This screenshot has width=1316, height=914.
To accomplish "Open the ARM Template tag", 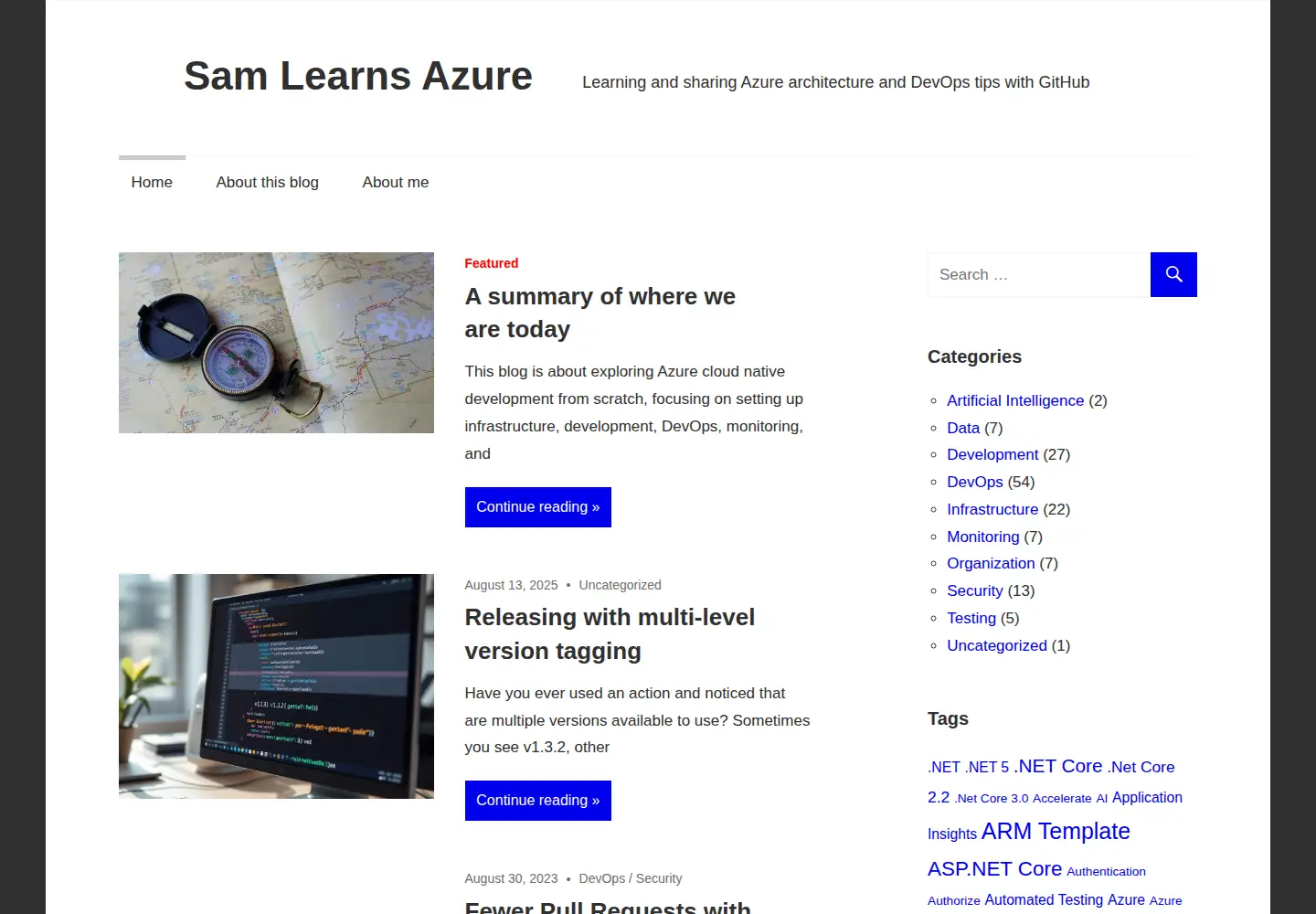I will coord(1056,831).
